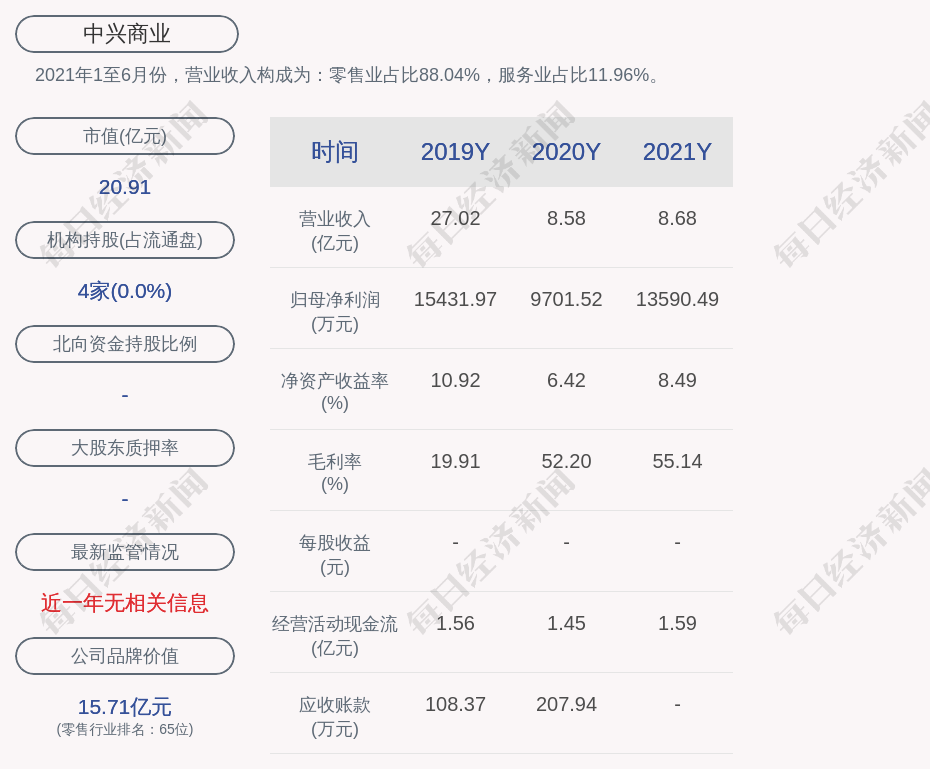
Task: Select the 15.71亿元 brand value
Action: (125, 707)
